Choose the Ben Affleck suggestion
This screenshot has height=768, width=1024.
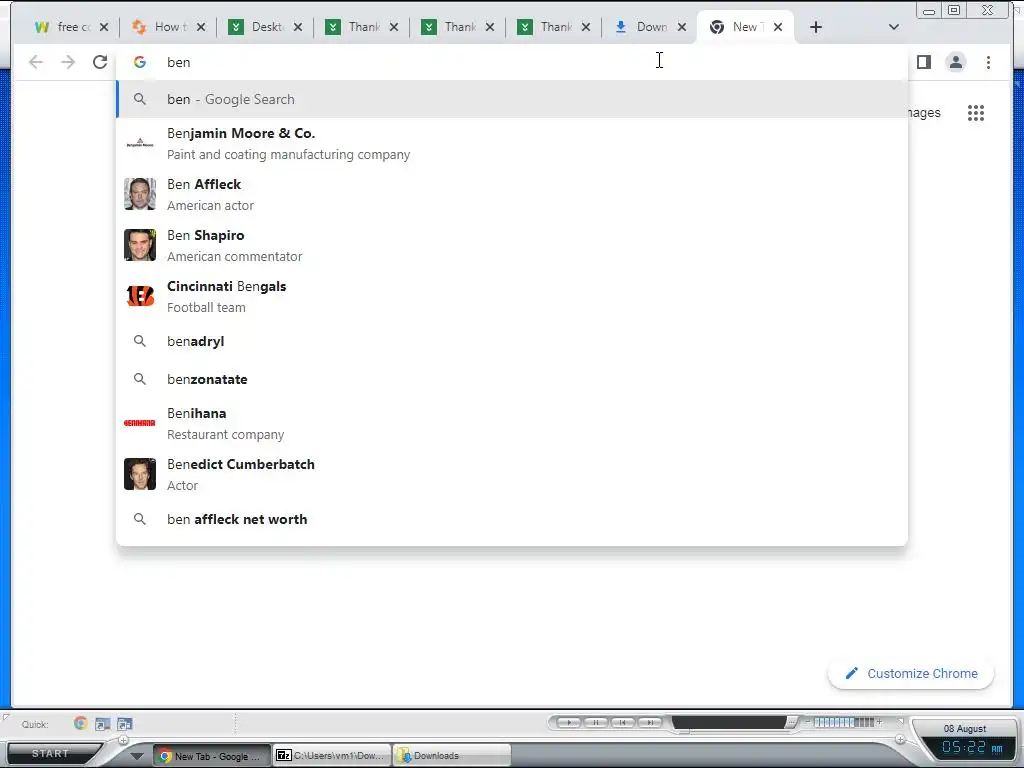(x=512, y=195)
